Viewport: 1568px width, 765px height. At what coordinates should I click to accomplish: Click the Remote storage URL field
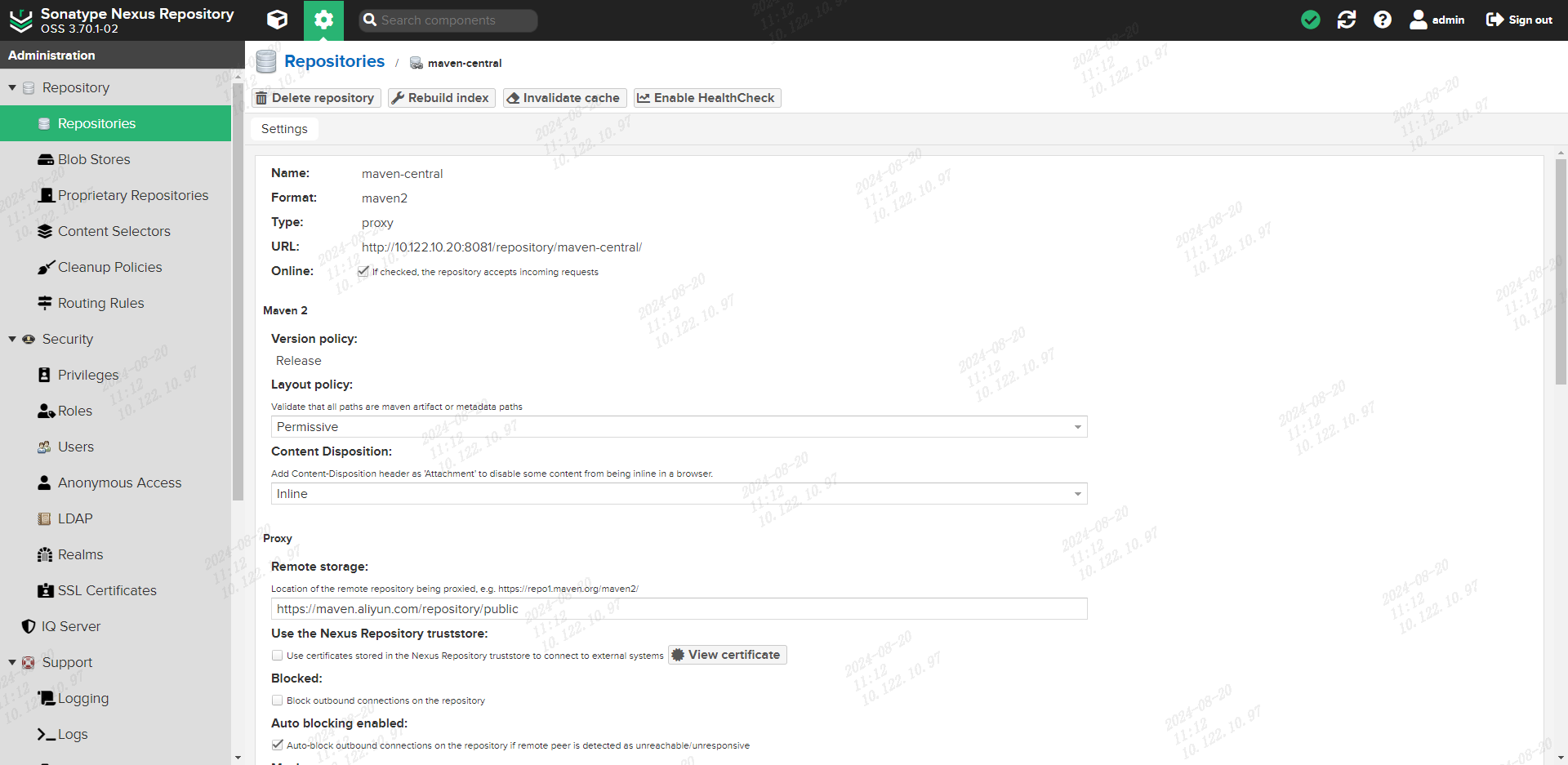(679, 608)
